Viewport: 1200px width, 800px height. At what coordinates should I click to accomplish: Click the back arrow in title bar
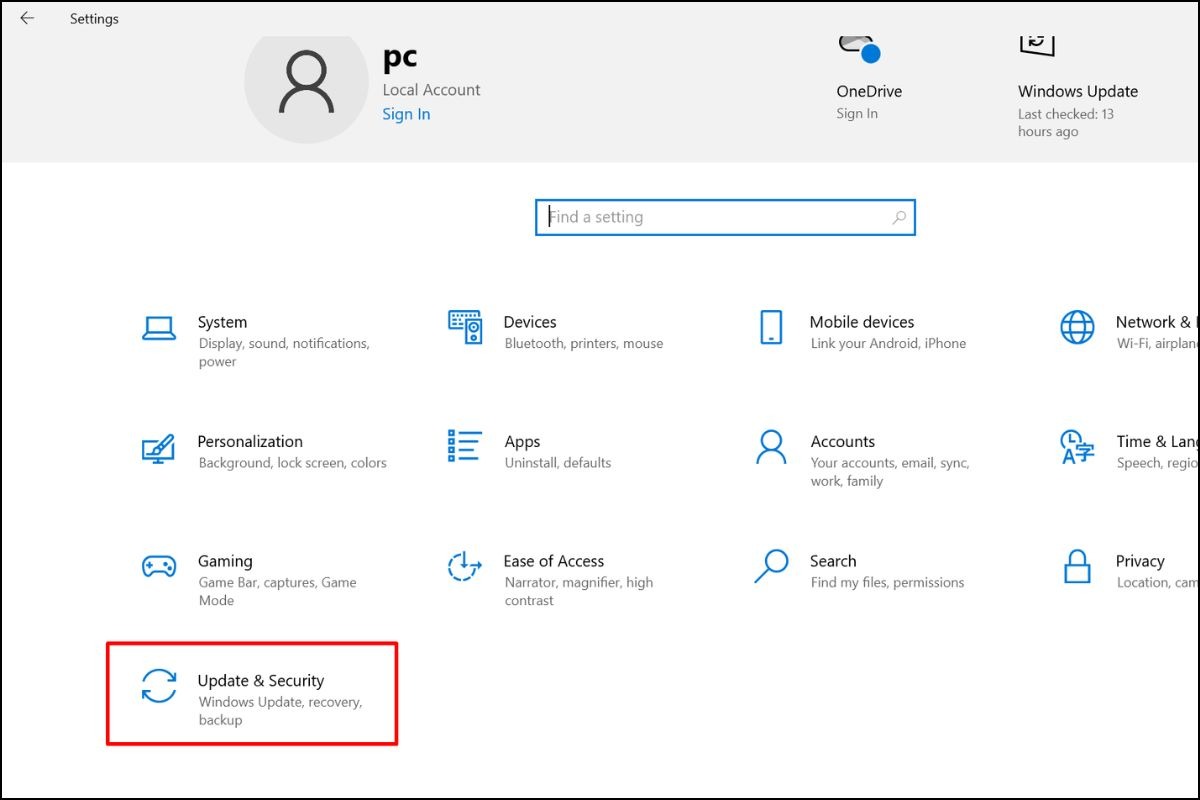tap(27, 18)
